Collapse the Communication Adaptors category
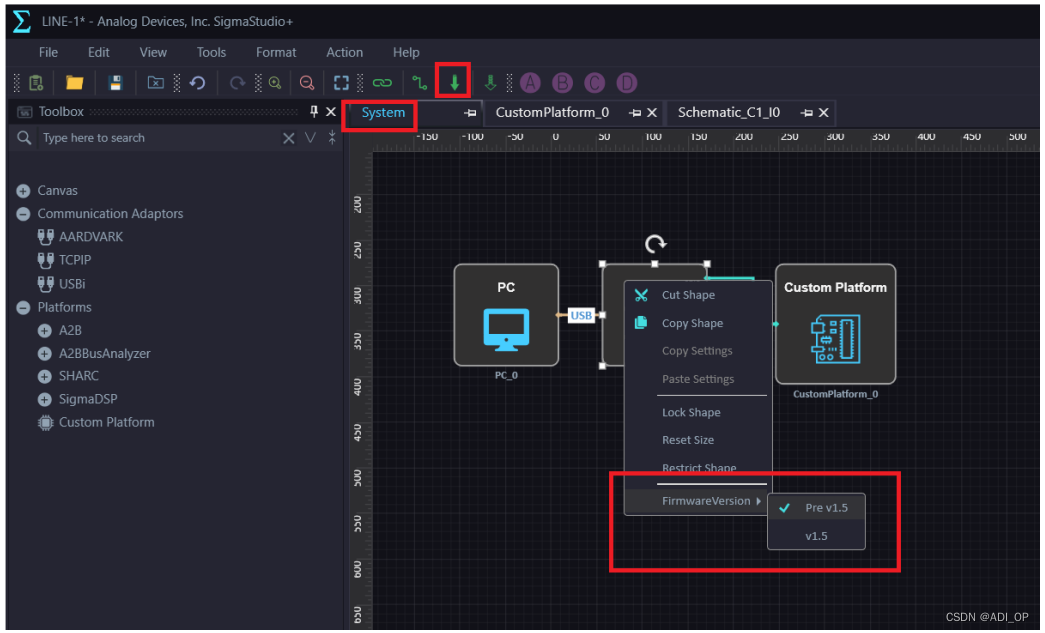This screenshot has width=1045, height=633. [23, 214]
